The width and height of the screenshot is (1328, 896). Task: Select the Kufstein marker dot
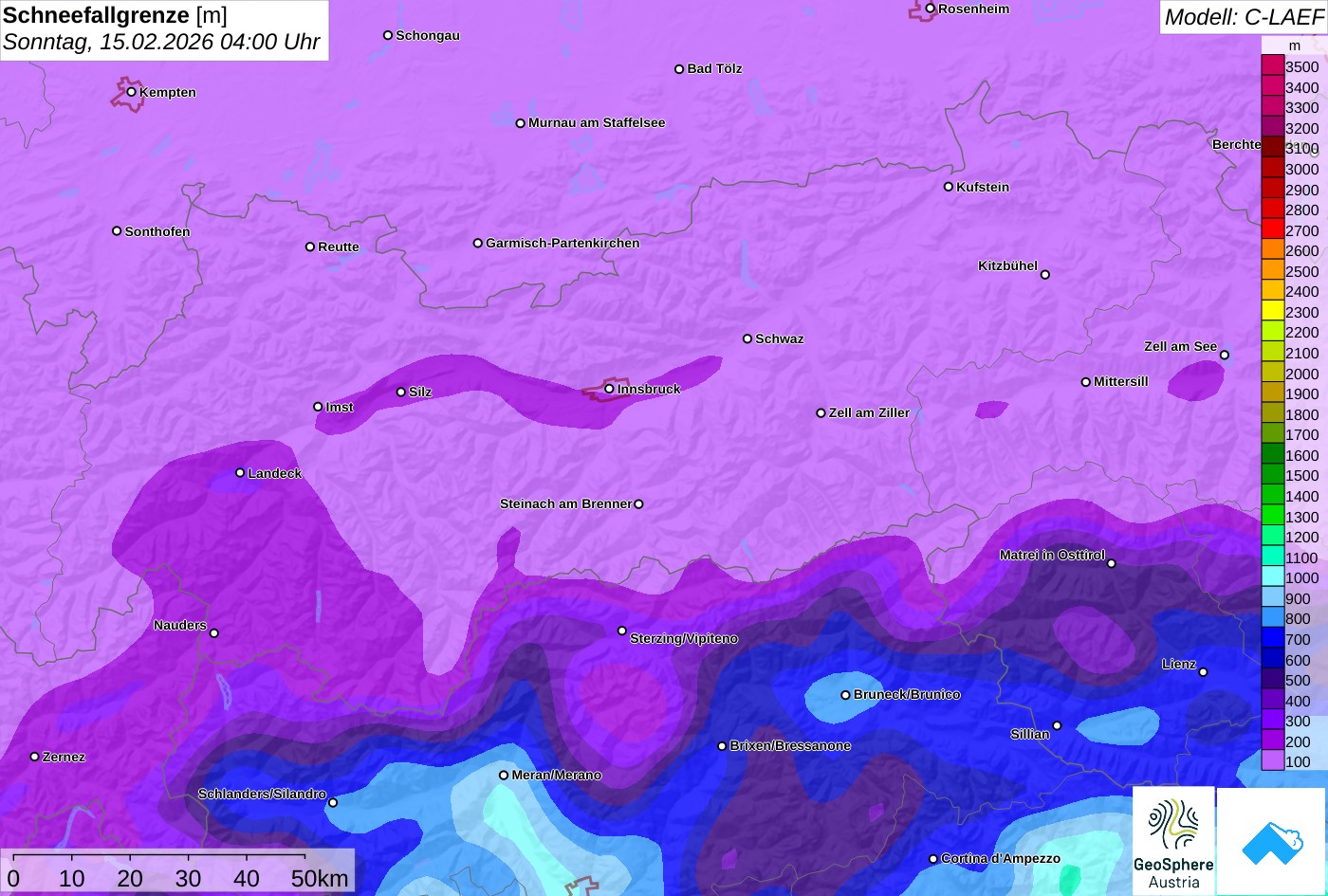(949, 187)
